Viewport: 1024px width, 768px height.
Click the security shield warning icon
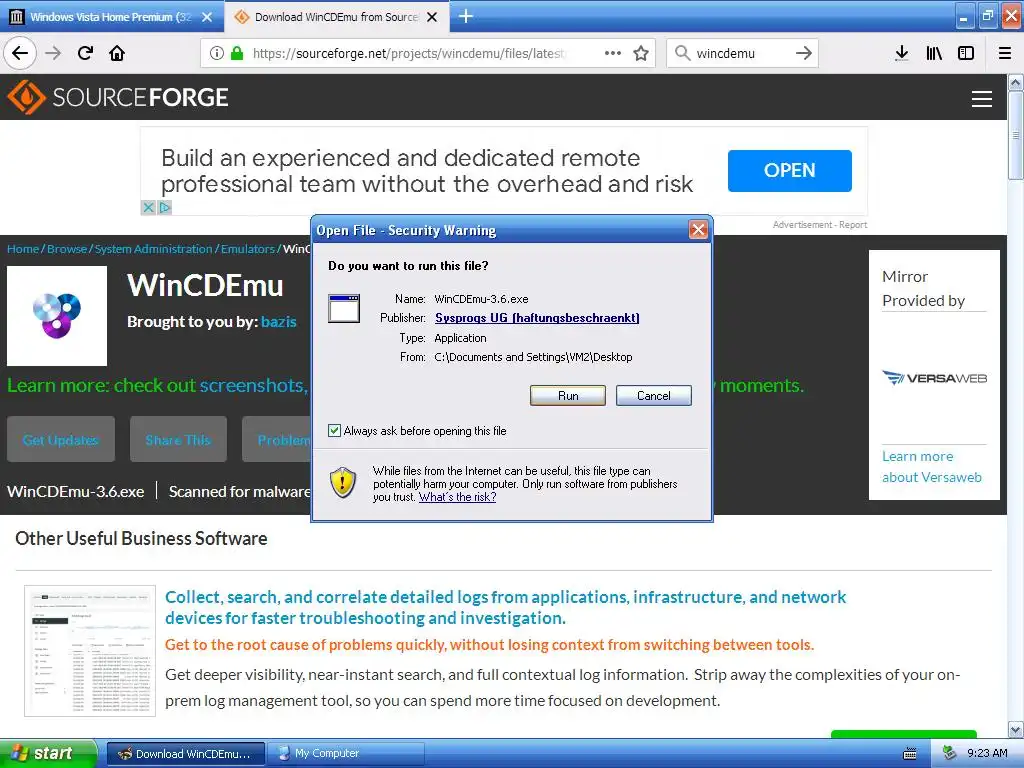click(x=342, y=483)
